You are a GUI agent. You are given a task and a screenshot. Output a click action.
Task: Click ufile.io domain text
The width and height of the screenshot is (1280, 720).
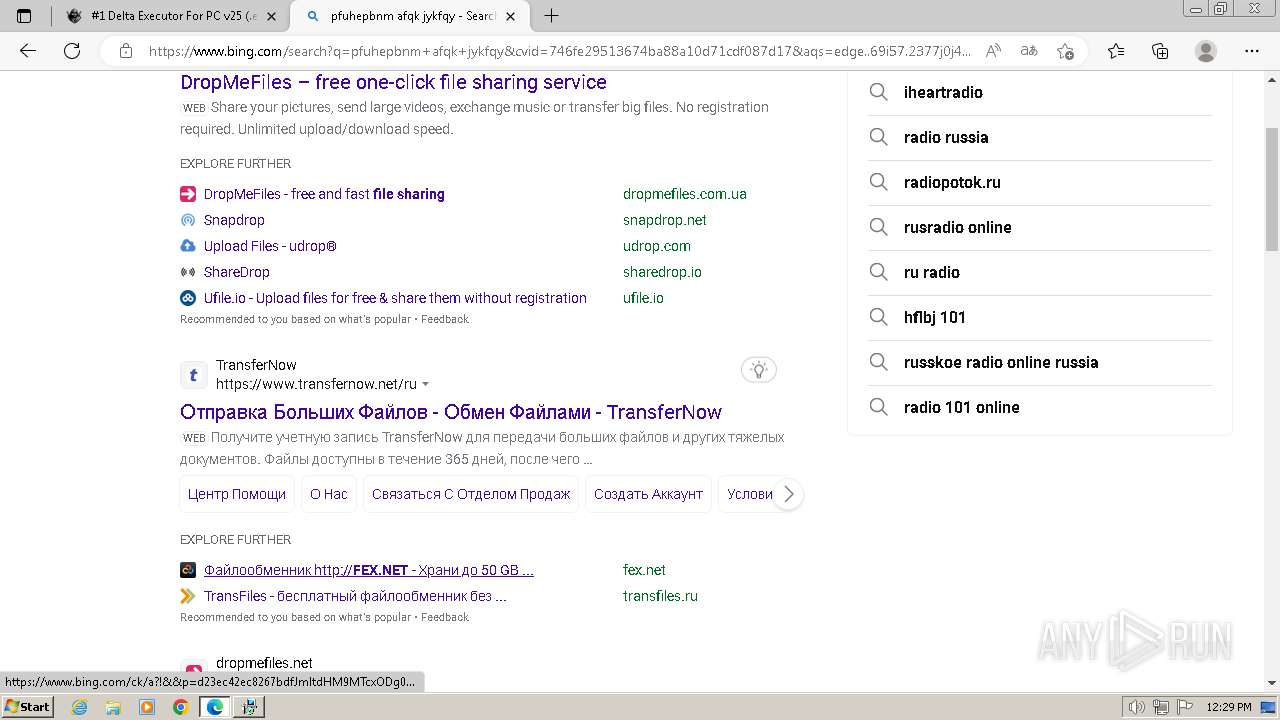(x=643, y=298)
